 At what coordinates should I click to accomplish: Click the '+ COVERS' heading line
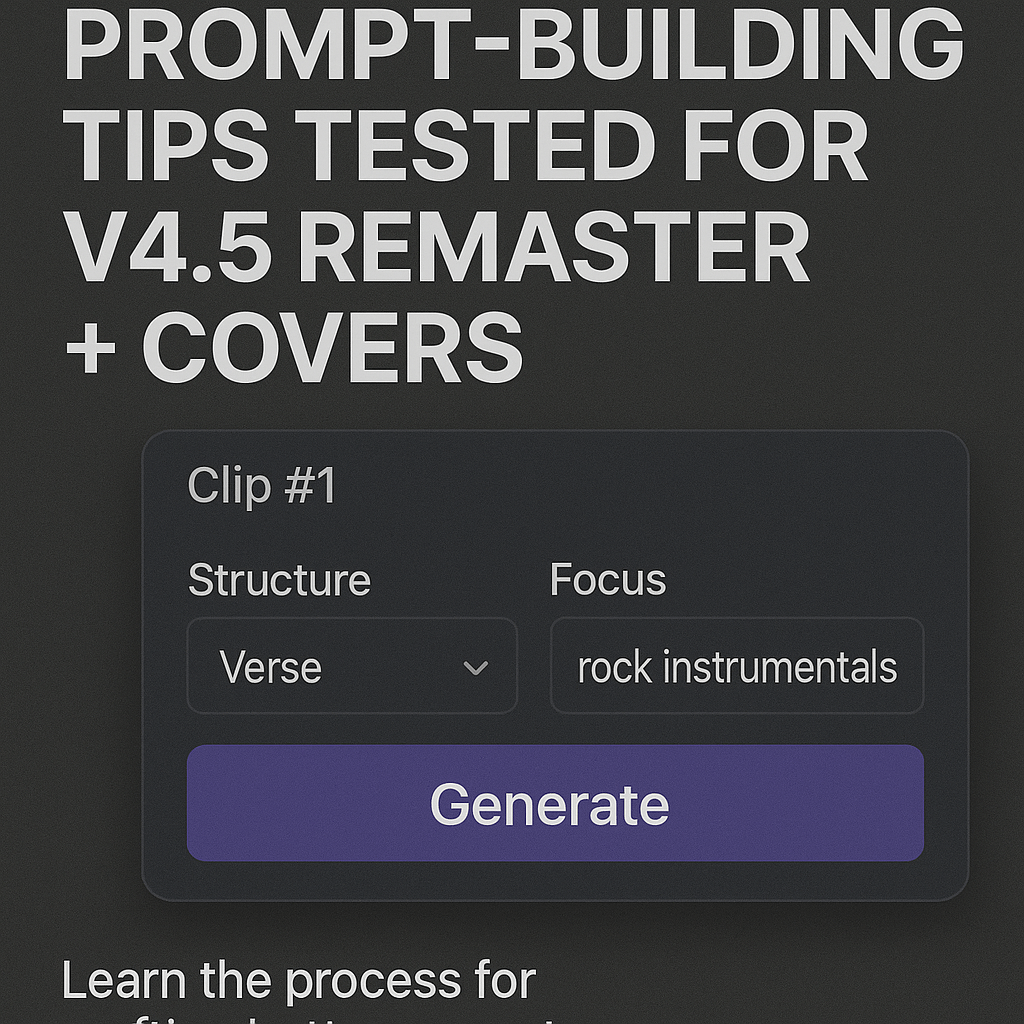coord(294,347)
